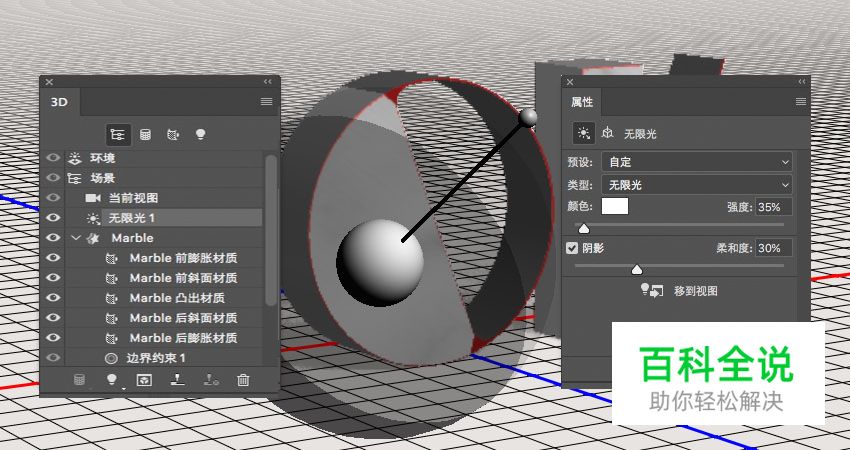850x450 pixels.
Task: Switch to the 3D panel tab
Action: pyautogui.click(x=59, y=102)
